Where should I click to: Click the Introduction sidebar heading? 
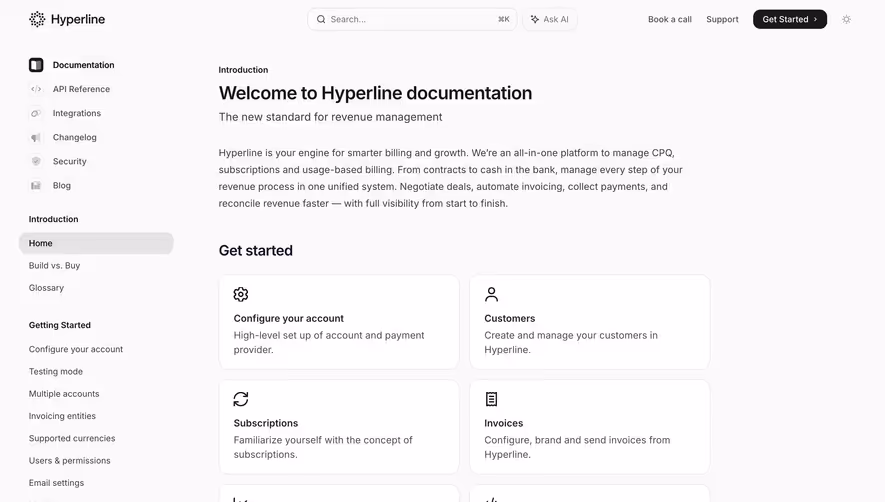tap(54, 219)
